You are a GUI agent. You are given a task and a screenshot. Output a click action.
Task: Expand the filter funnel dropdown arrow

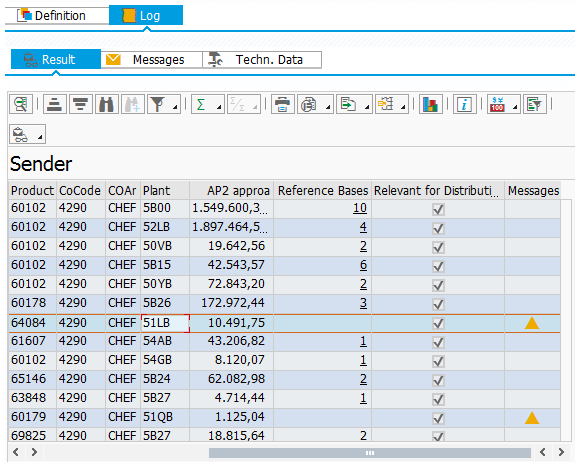(x=175, y=107)
